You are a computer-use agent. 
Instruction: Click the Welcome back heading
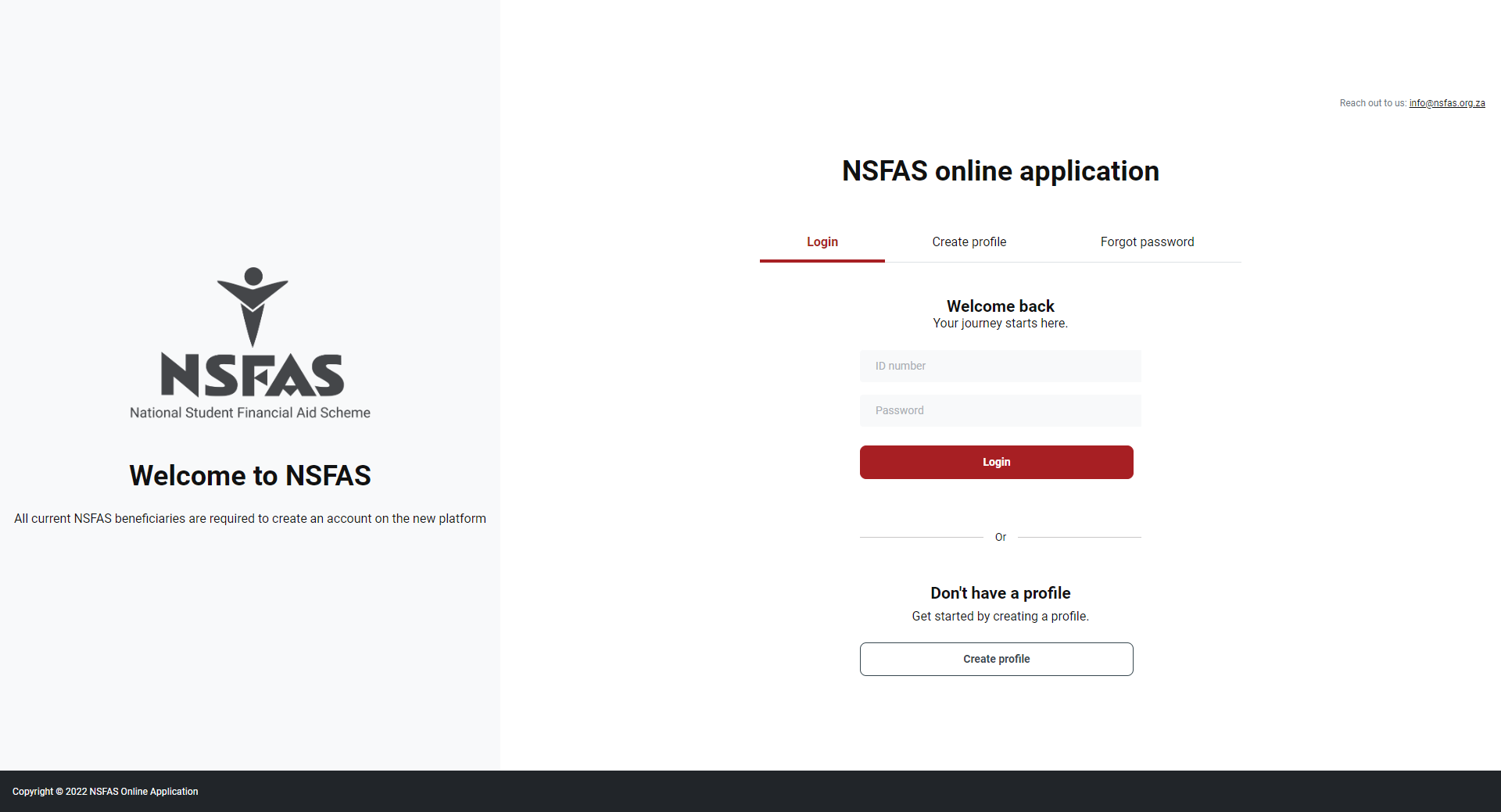point(1000,306)
